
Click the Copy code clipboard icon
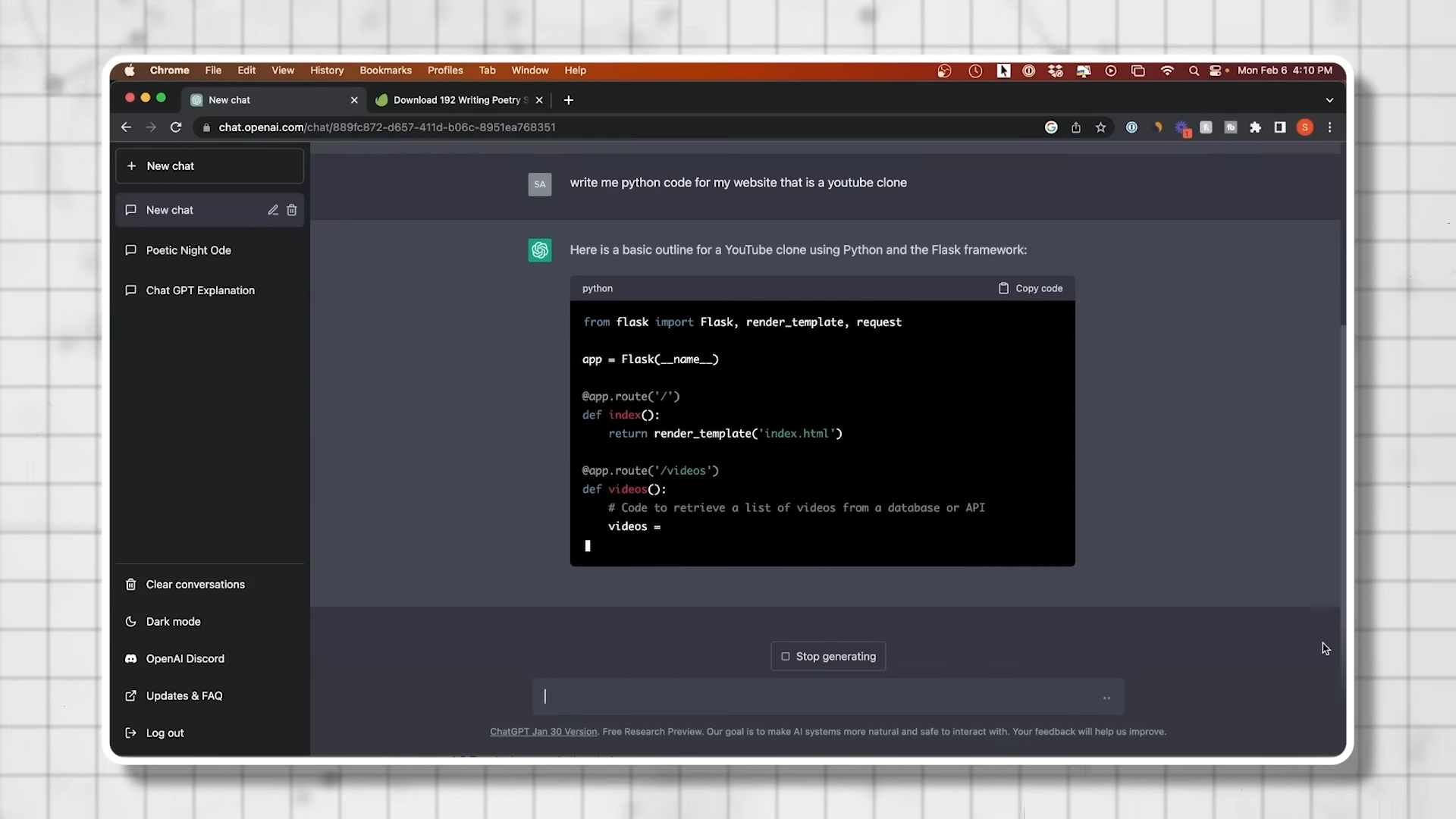click(1003, 288)
